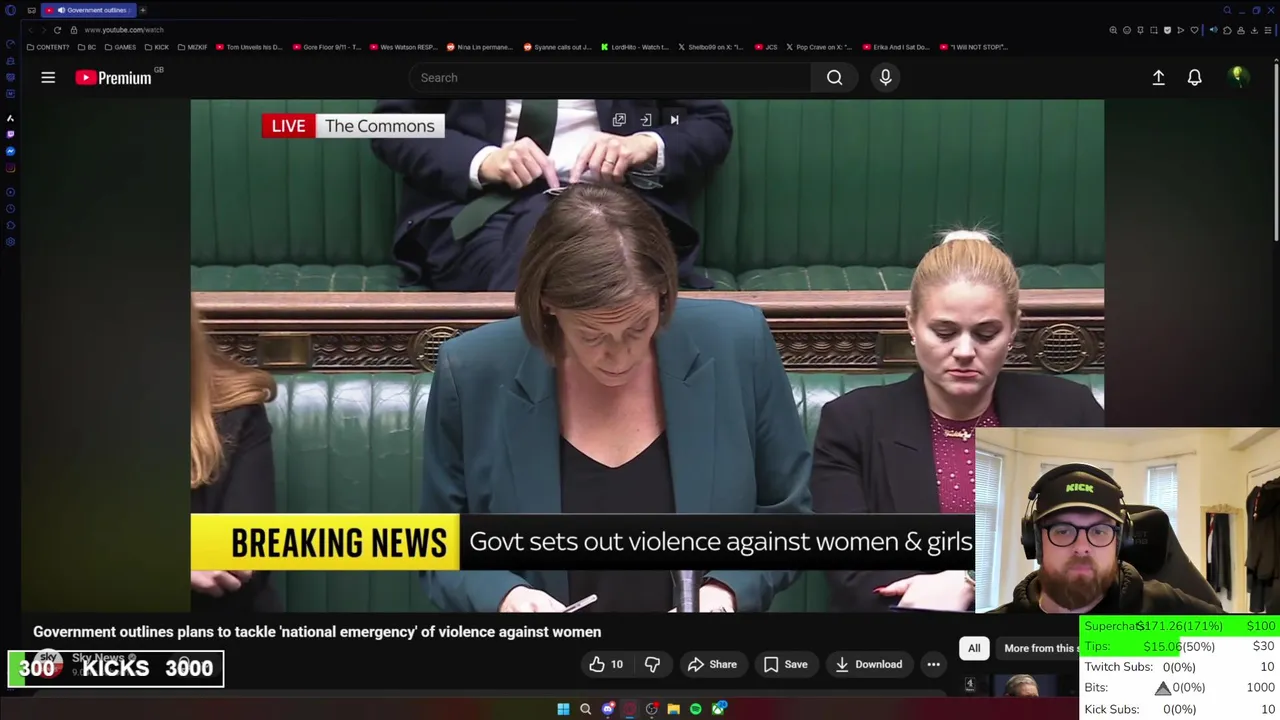Open the CONTENT? bookmarks folder
Image resolution: width=1280 pixels, height=720 pixels.
pos(48,47)
